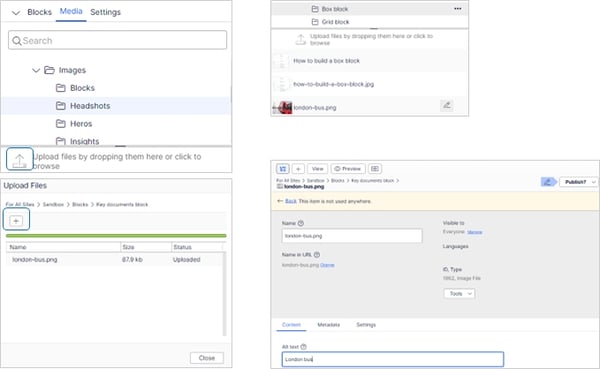This screenshot has width=600, height=369.
Task: Open the Settings tab next to Media
Action: (x=105, y=12)
